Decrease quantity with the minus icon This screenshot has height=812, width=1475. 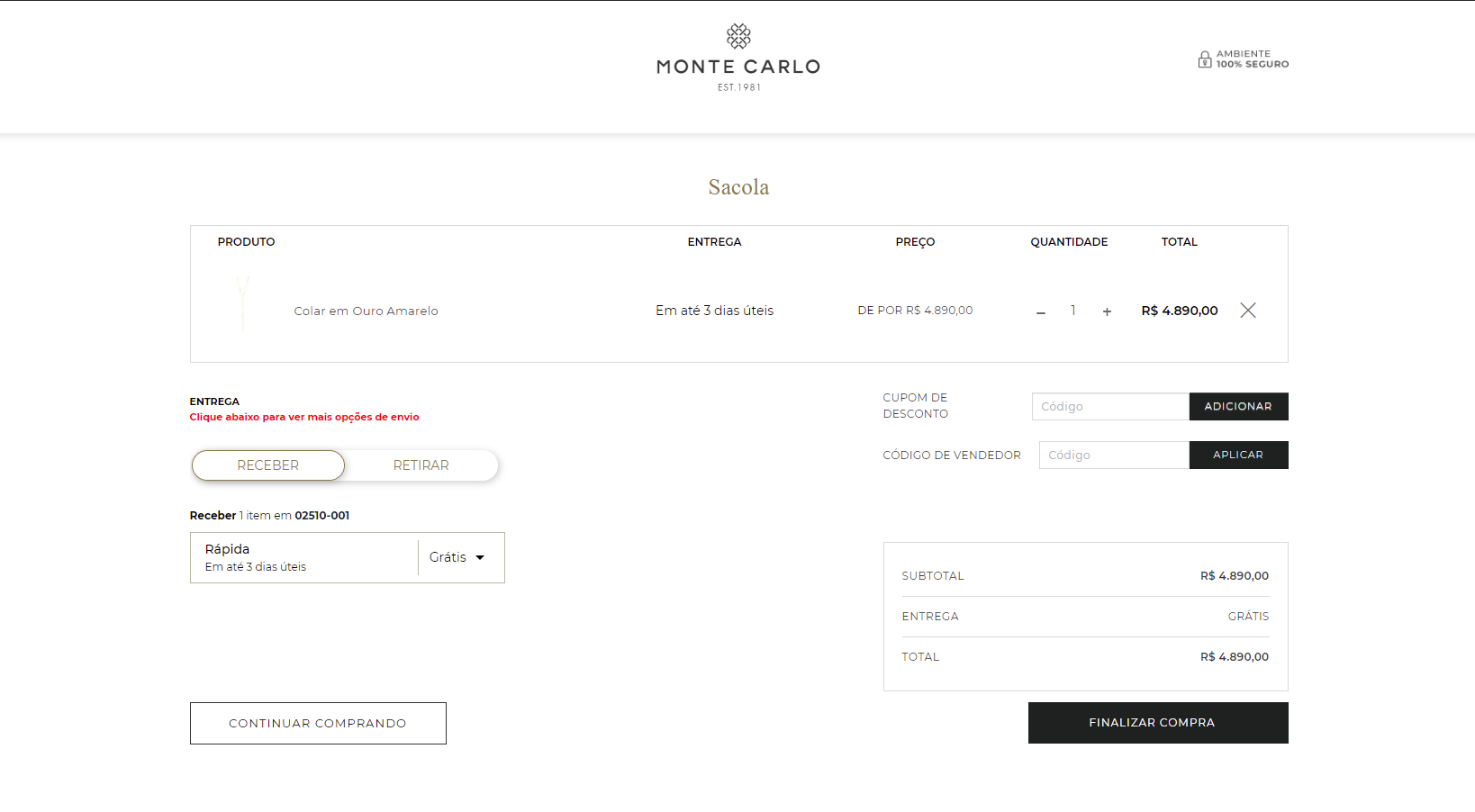pos(1041,311)
